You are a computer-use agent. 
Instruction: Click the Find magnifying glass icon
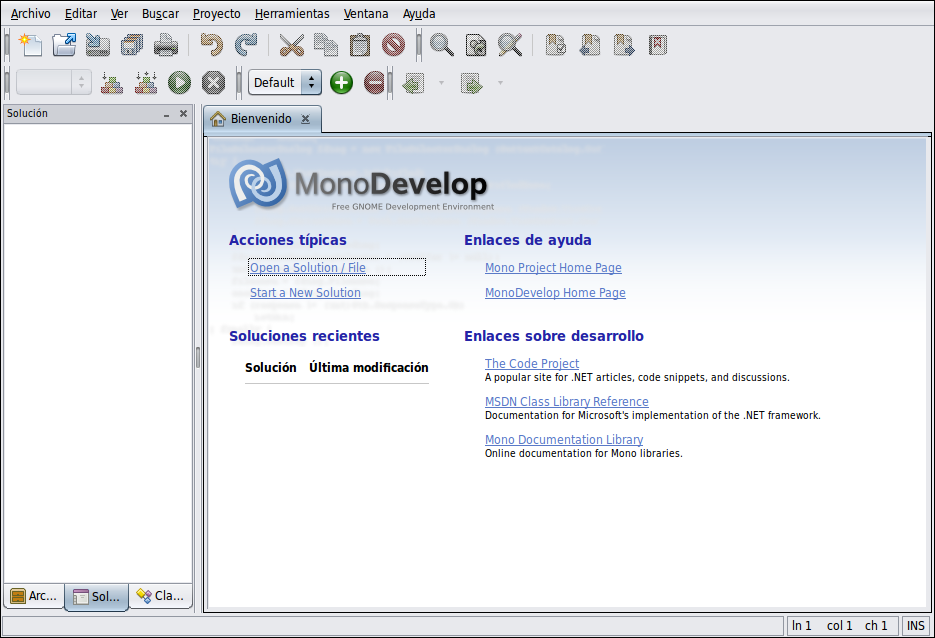coord(441,45)
